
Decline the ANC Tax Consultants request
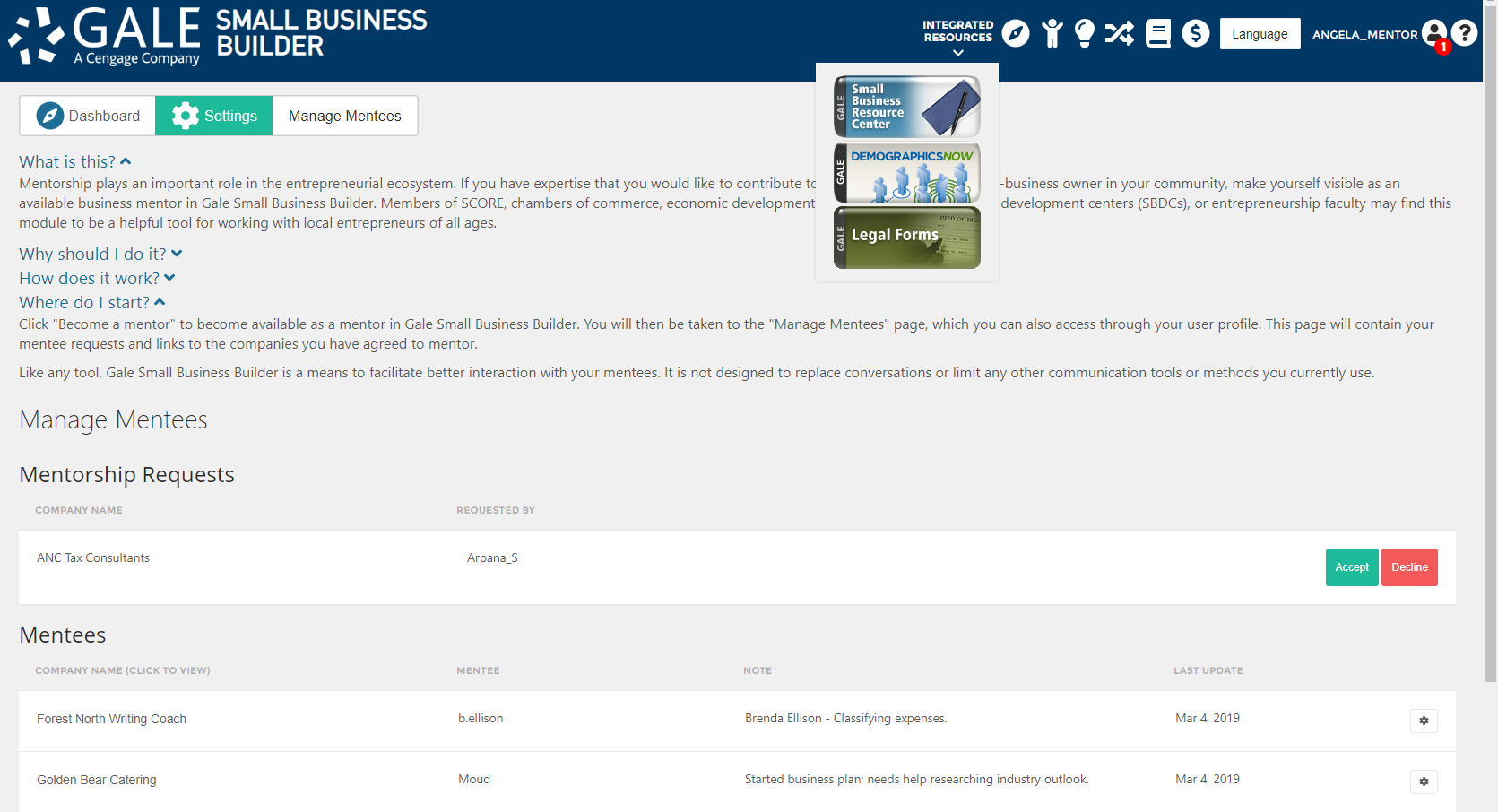click(x=1409, y=567)
